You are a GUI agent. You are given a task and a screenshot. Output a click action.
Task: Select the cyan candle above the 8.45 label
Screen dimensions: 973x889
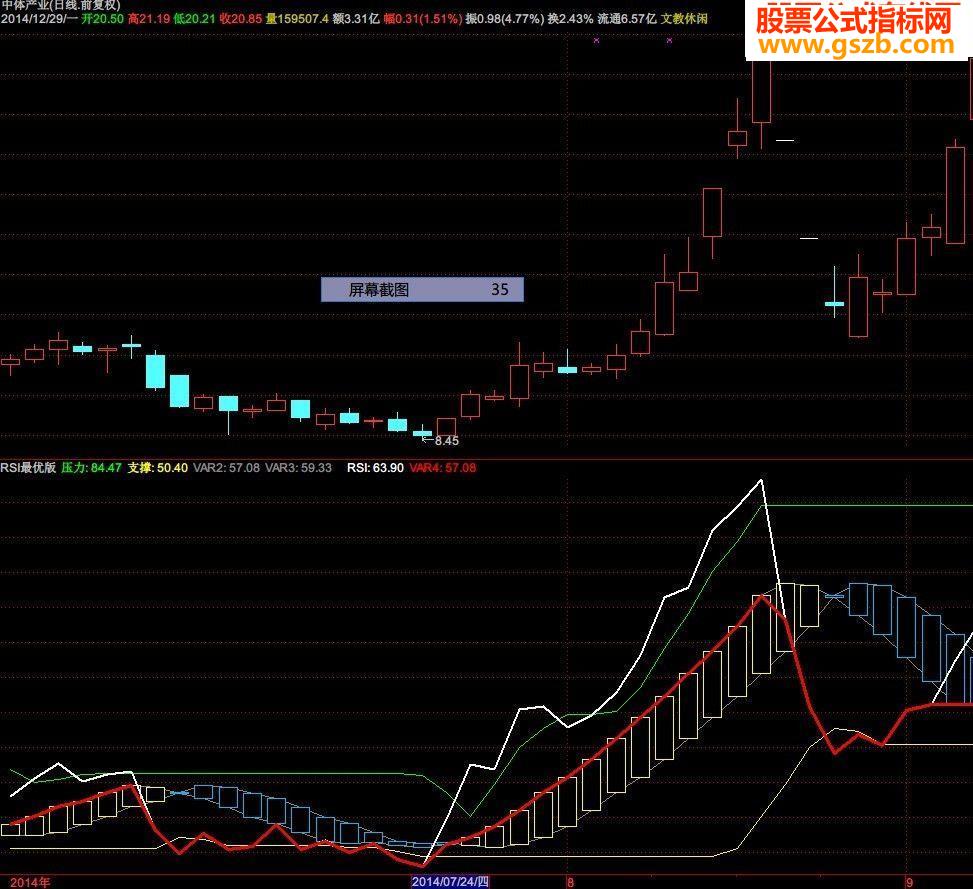click(x=423, y=432)
